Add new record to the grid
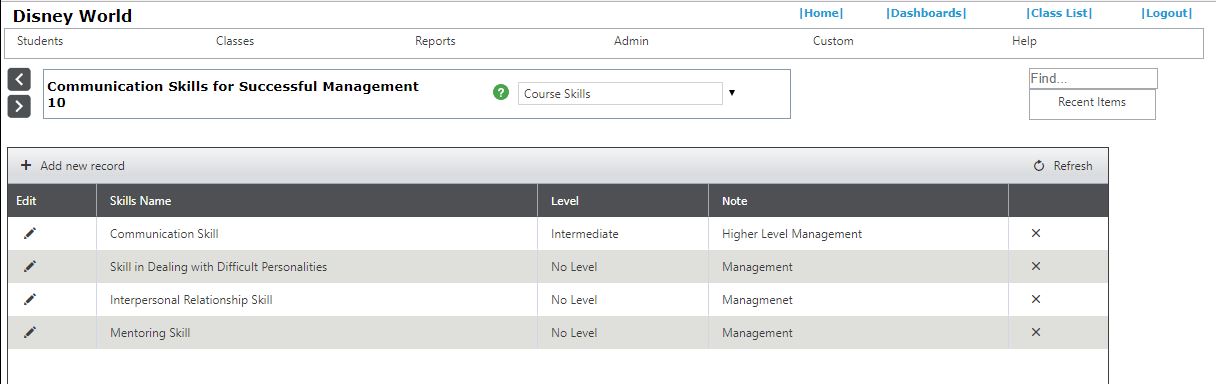 pyautogui.click(x=72, y=166)
